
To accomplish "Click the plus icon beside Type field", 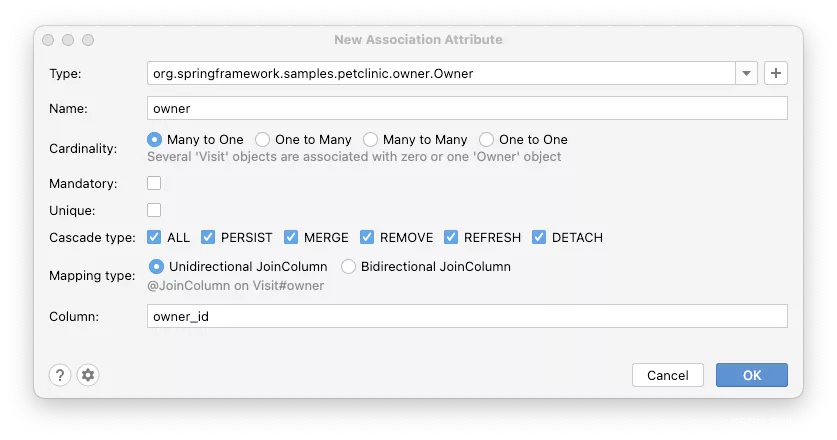I will click(x=775, y=73).
